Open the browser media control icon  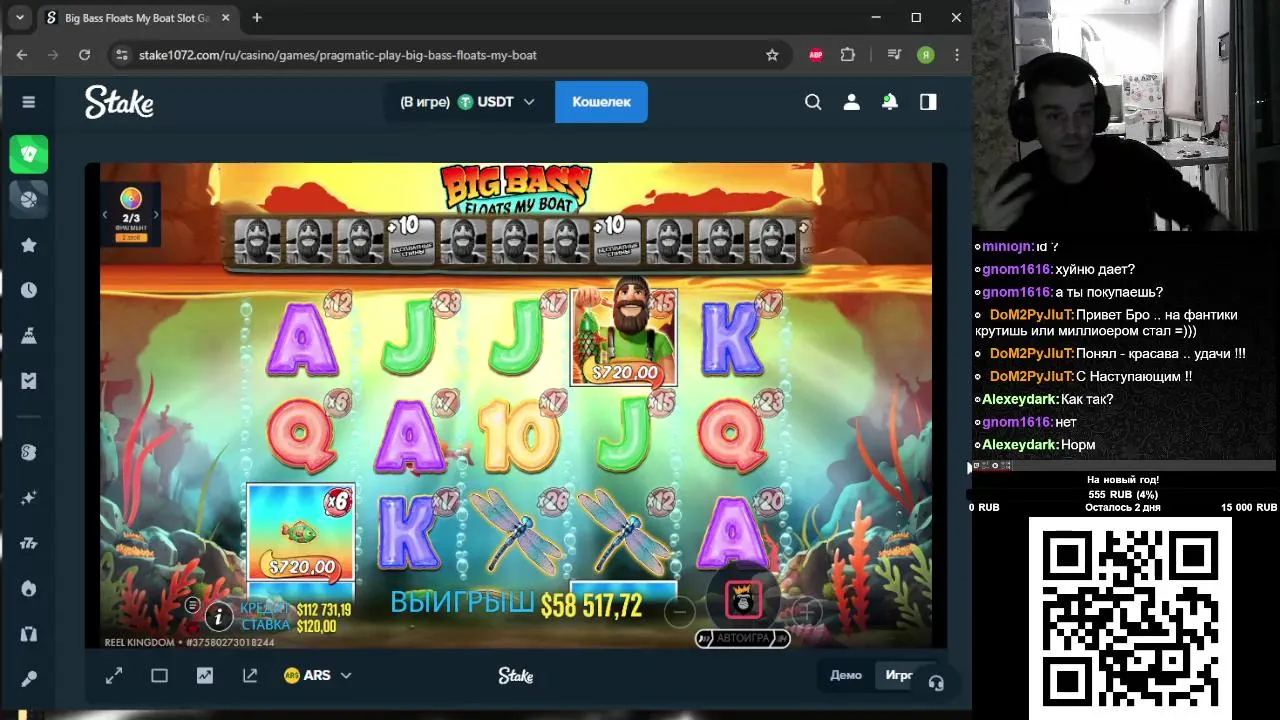tap(894, 55)
